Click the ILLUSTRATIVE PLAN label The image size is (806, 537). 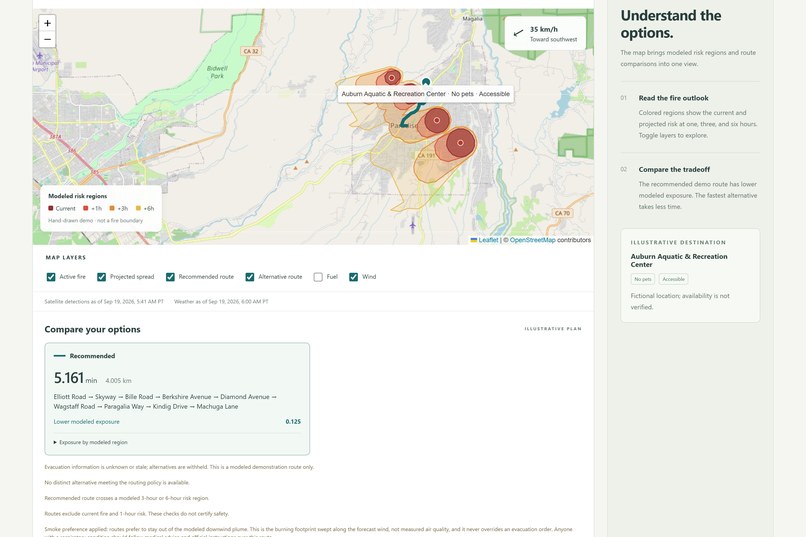[553, 329]
